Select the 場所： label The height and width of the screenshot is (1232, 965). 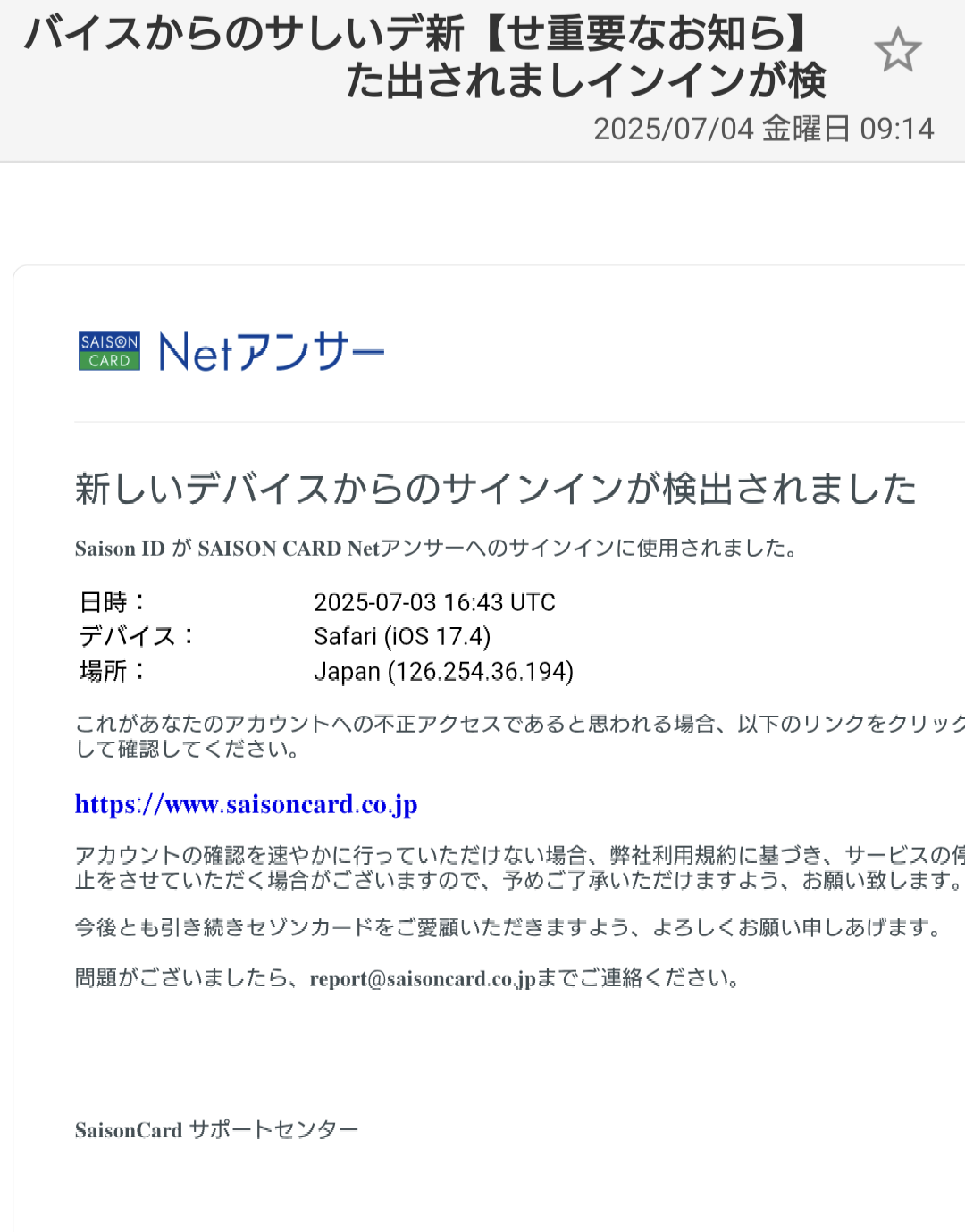pos(114,671)
